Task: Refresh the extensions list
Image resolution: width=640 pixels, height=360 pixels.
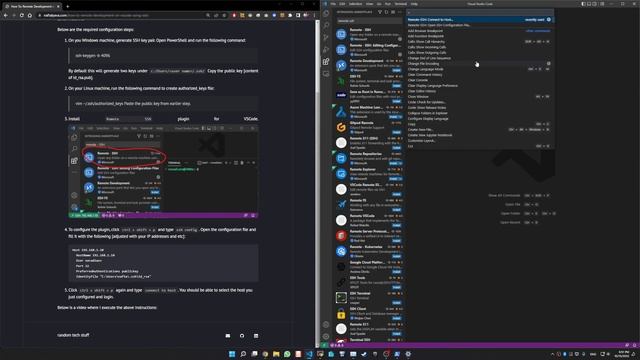Action: (387, 12)
